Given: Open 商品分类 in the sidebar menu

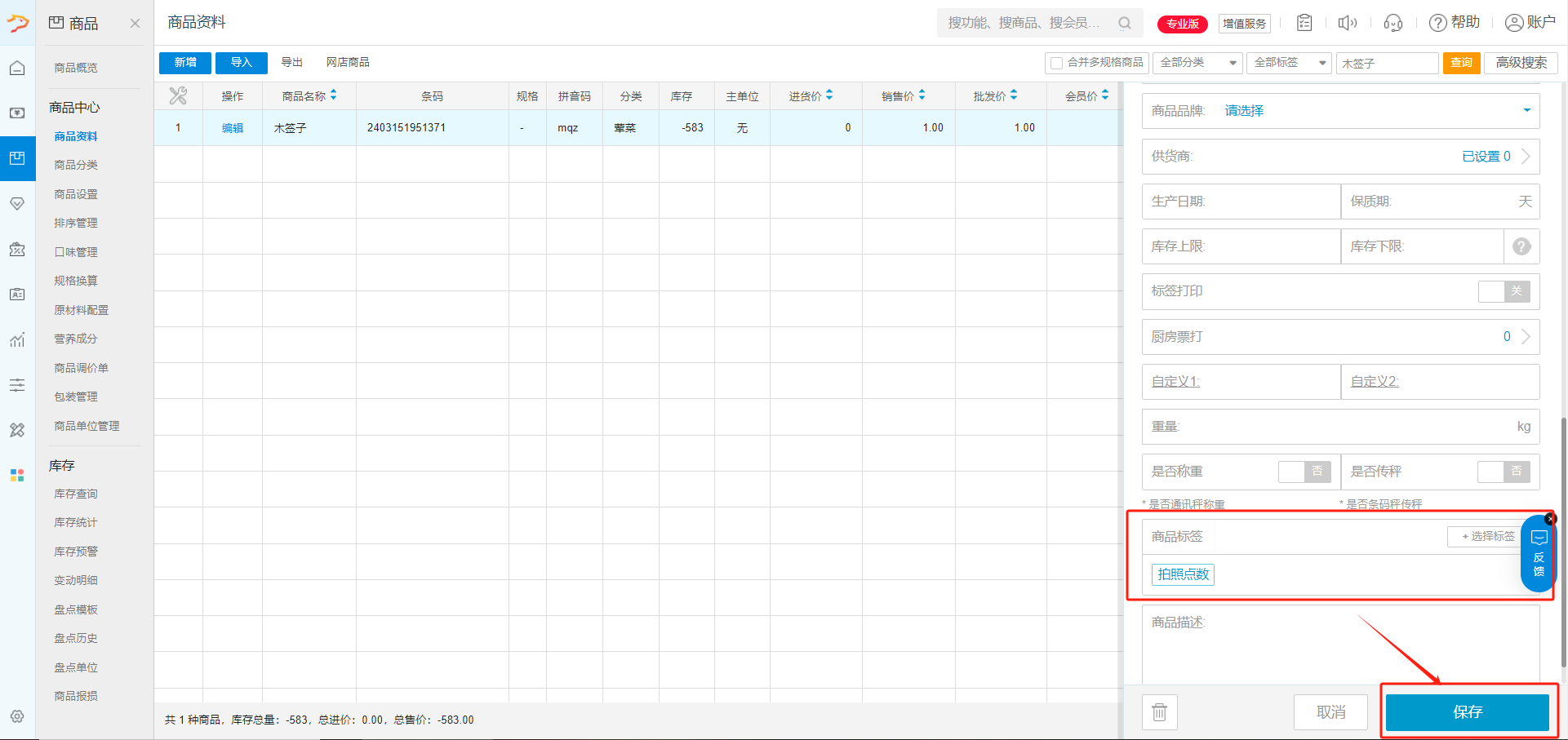Looking at the screenshot, I should [76, 165].
